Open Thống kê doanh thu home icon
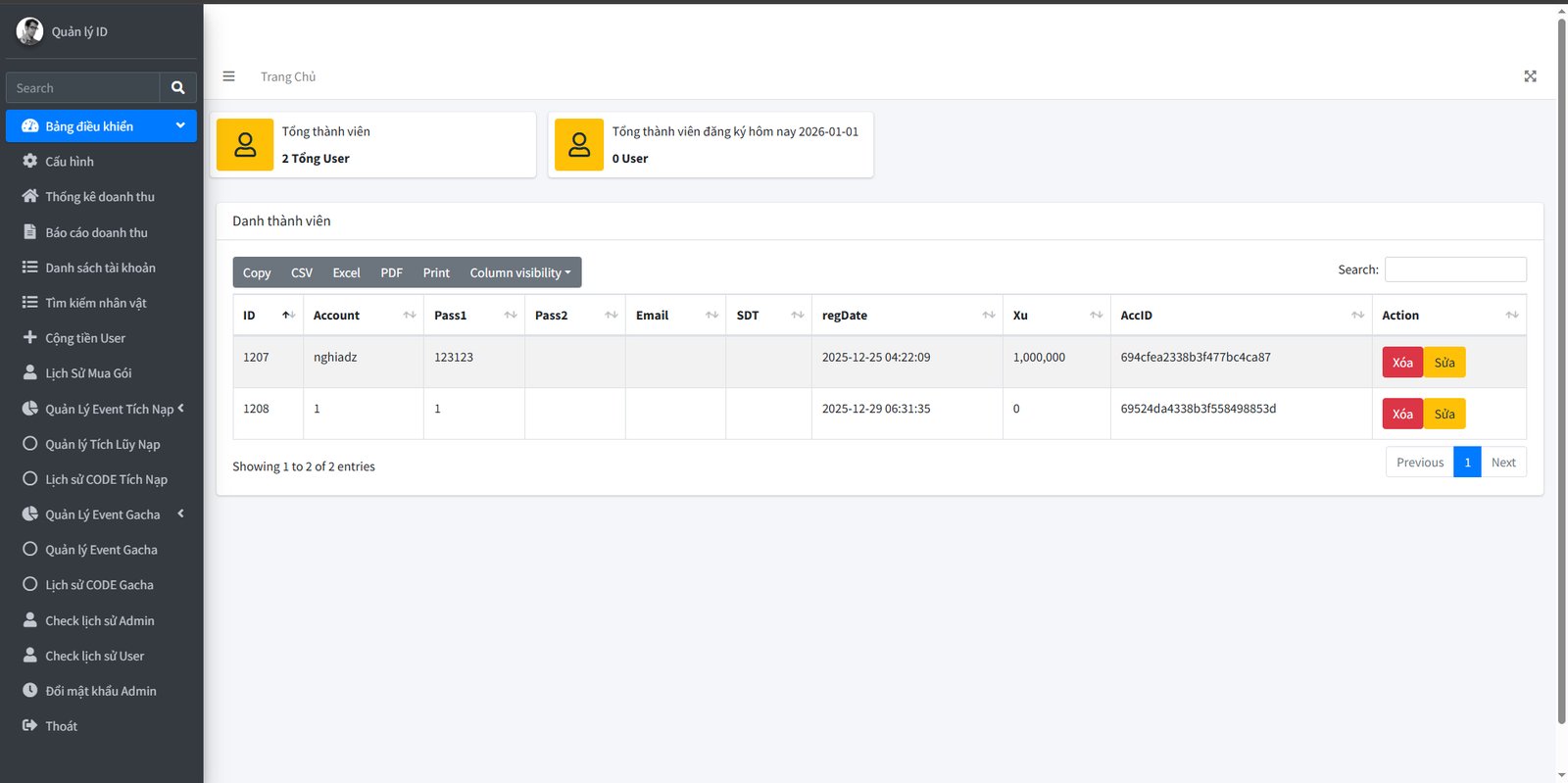1568x783 pixels. [30, 196]
